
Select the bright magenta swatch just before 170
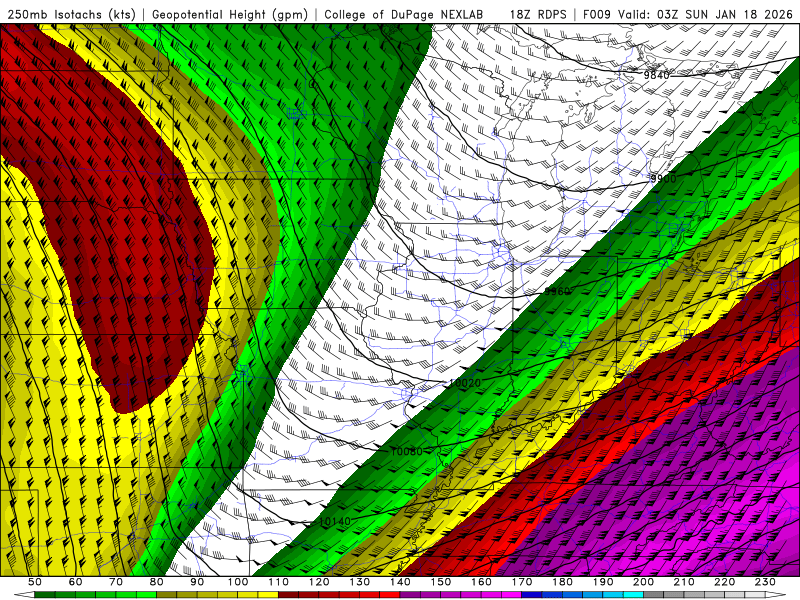[512, 595]
